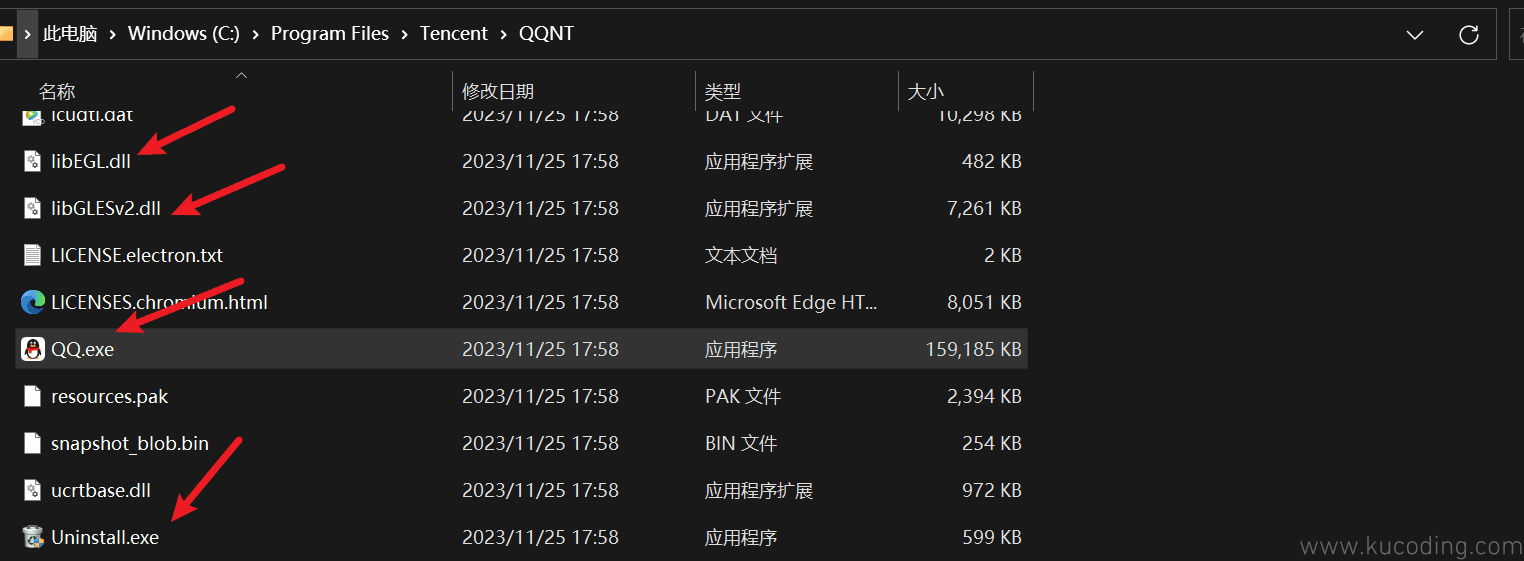Click the Uninstall.exe trash icon
The height and width of the screenshot is (561, 1524).
[33, 537]
